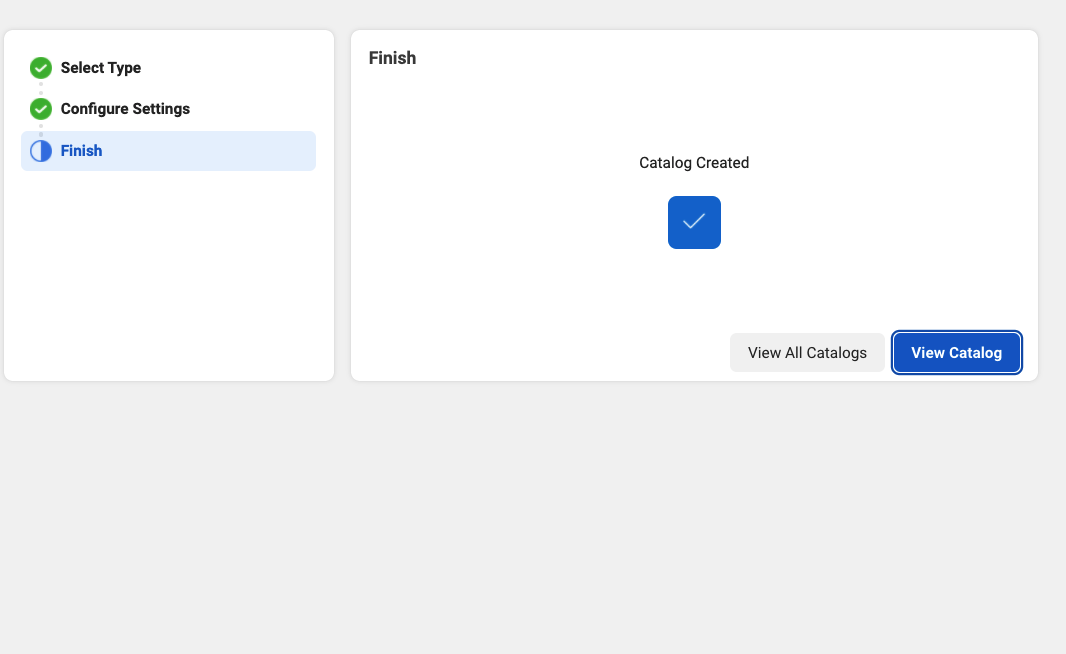The width and height of the screenshot is (1066, 654).
Task: Select the highlighted Finish step
Action: point(169,151)
